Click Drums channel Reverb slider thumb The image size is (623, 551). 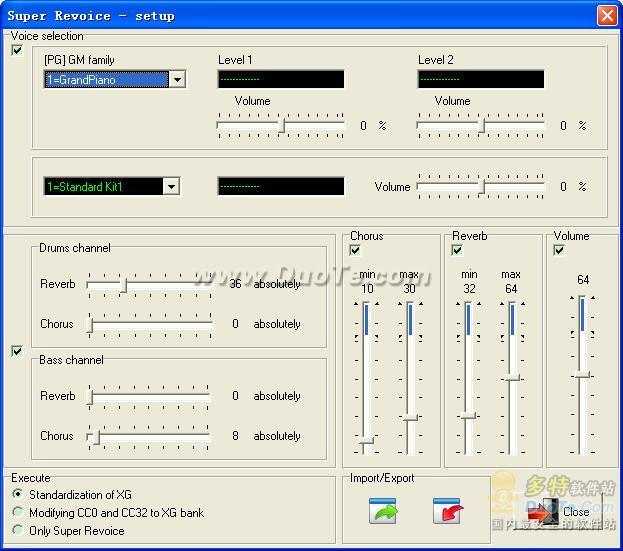point(123,284)
